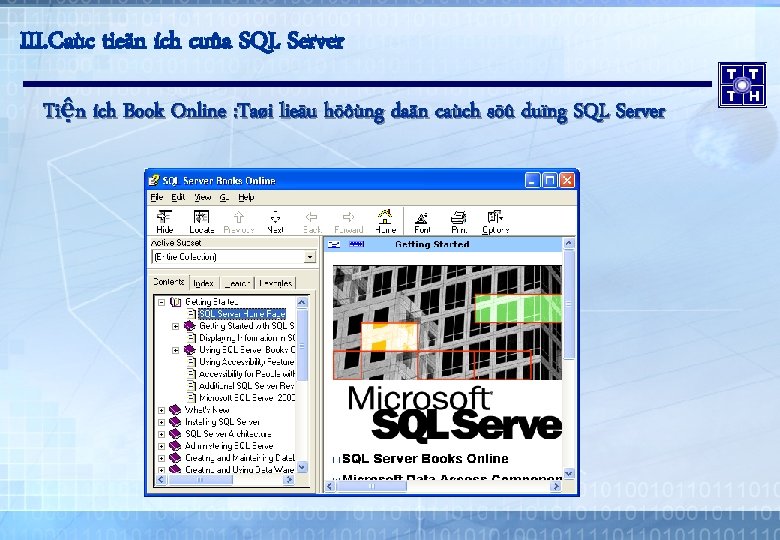Expand the Installing SQL Server node
This screenshot has width=780, height=540.
click(x=161, y=422)
